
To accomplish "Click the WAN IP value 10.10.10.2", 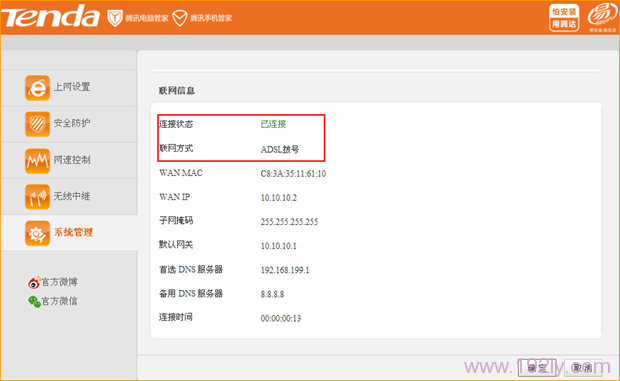I will 279,198.
